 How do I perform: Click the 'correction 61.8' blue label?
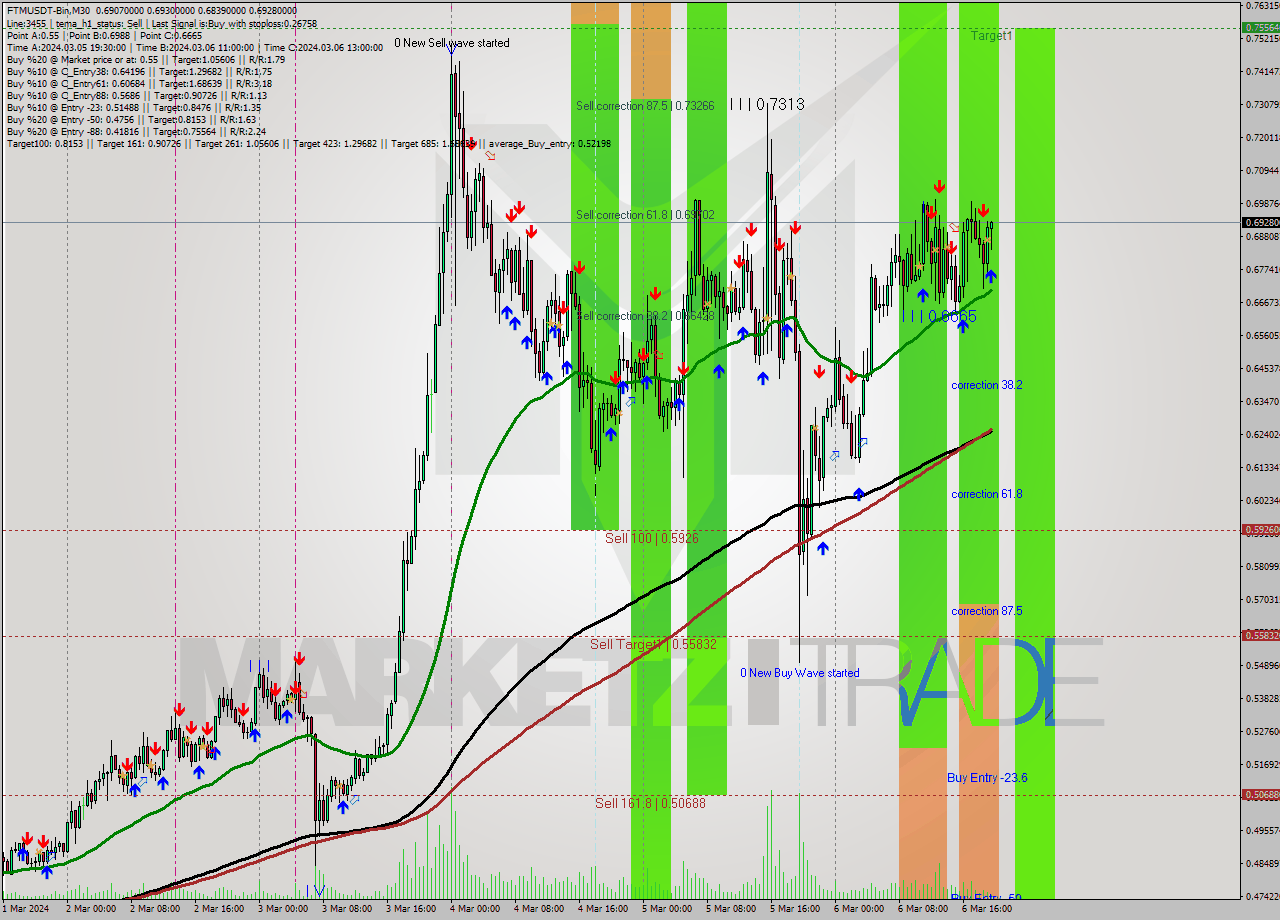point(986,494)
